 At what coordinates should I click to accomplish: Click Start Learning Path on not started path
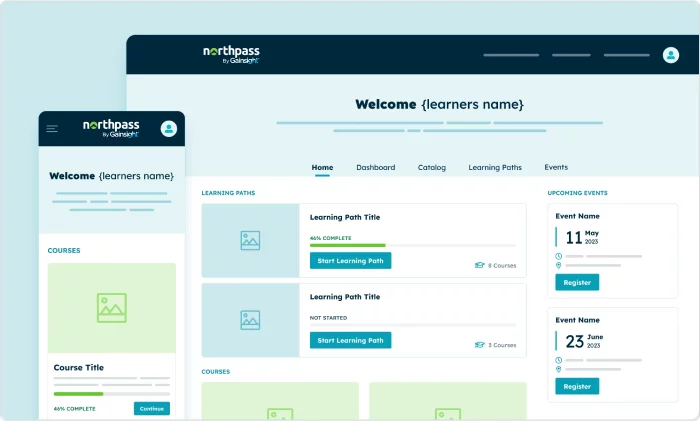click(350, 340)
